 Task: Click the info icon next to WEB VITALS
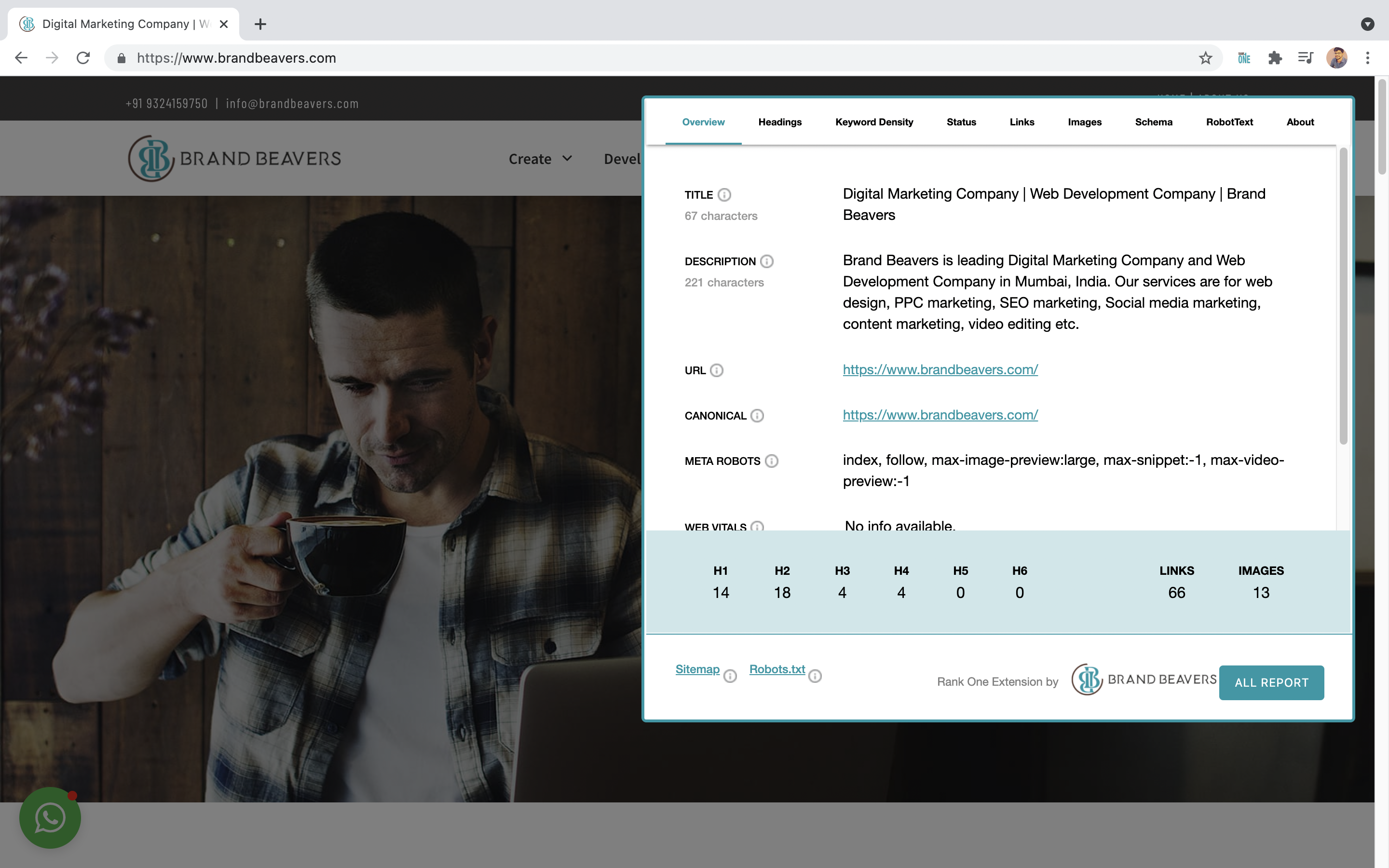click(x=758, y=527)
